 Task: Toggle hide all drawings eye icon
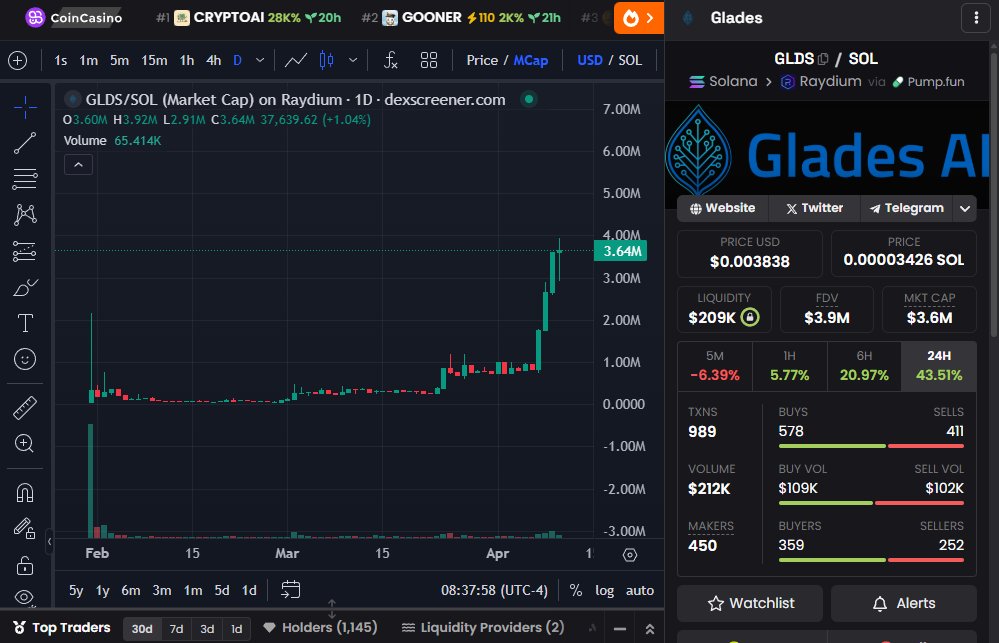[25, 597]
